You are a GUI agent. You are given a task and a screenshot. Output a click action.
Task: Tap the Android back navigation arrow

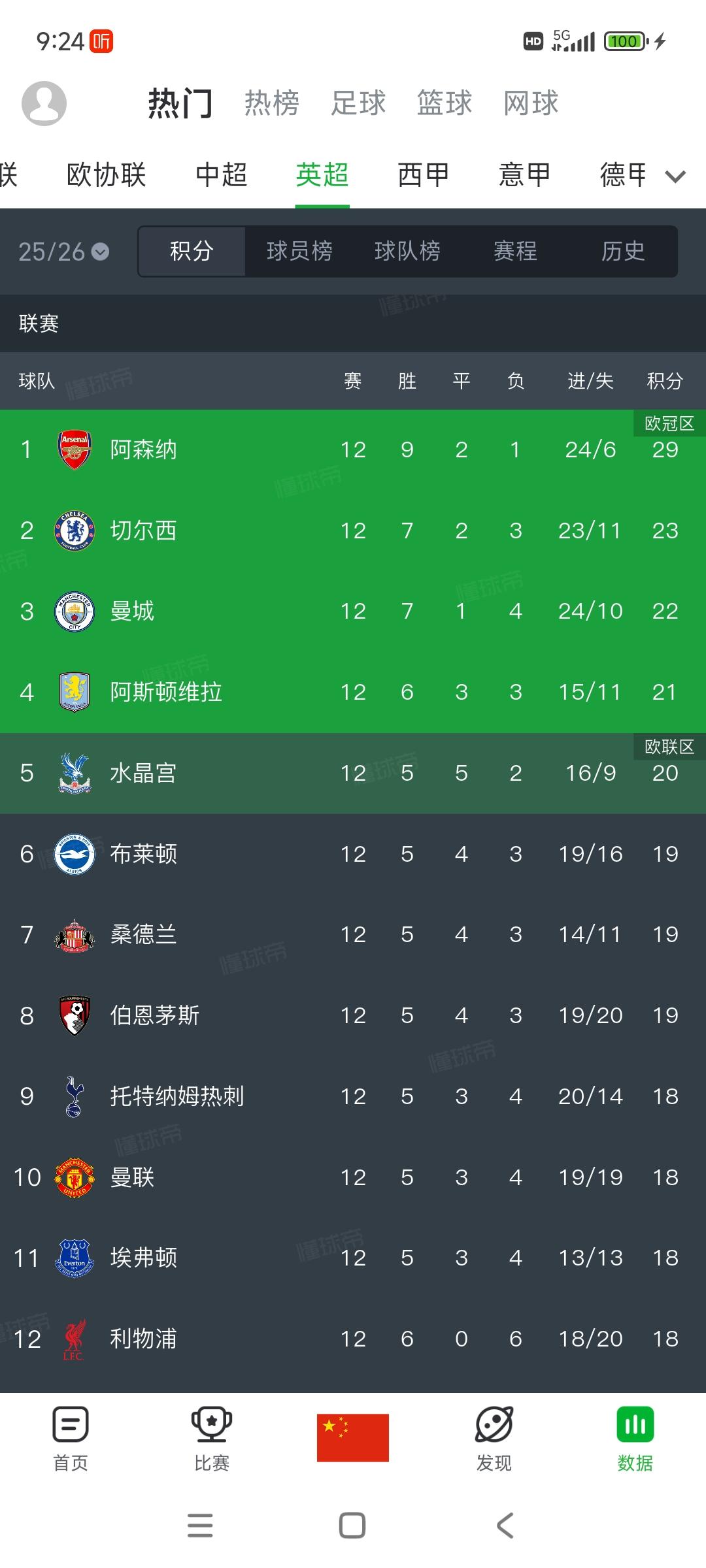[x=505, y=1526]
